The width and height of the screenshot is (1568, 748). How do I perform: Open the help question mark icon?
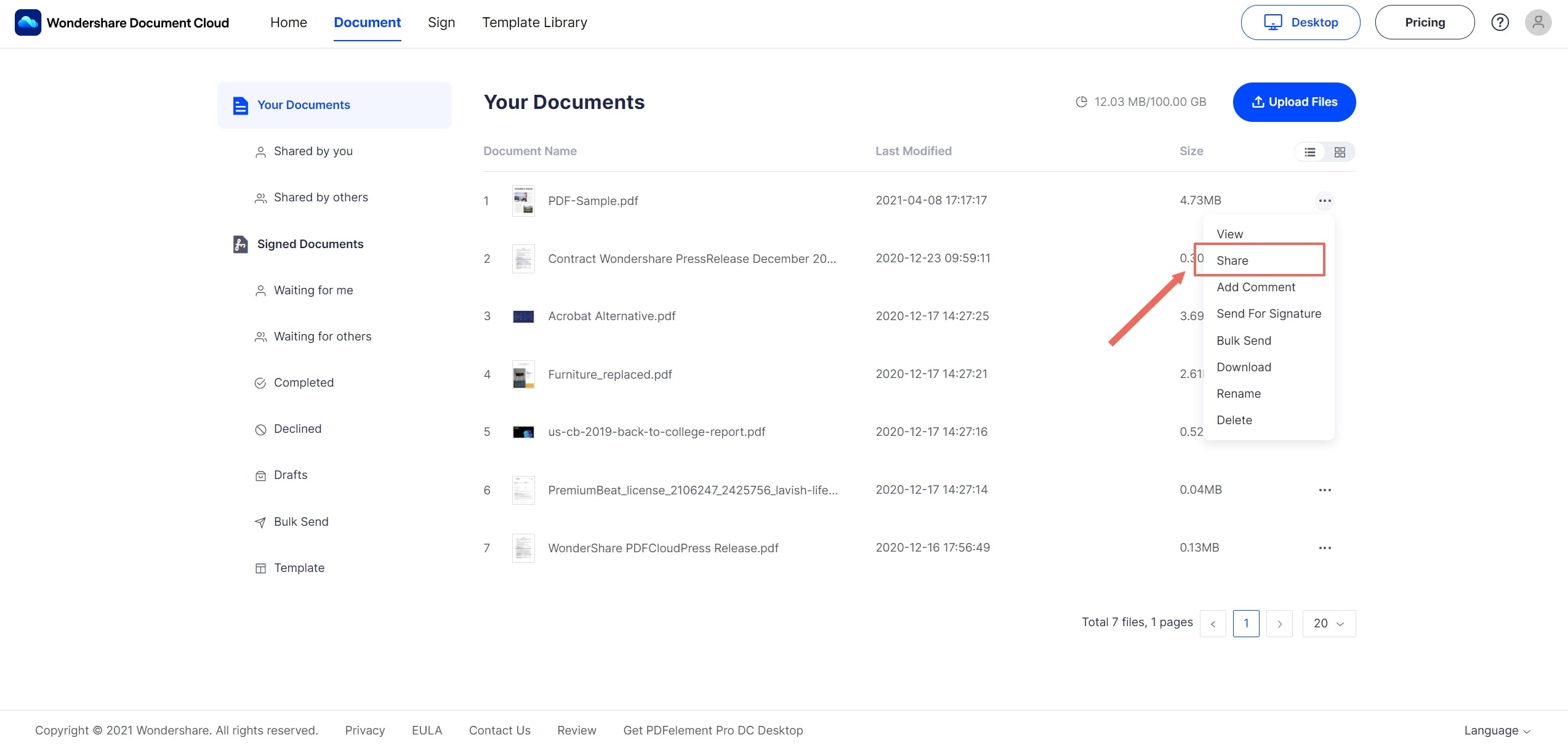1500,22
